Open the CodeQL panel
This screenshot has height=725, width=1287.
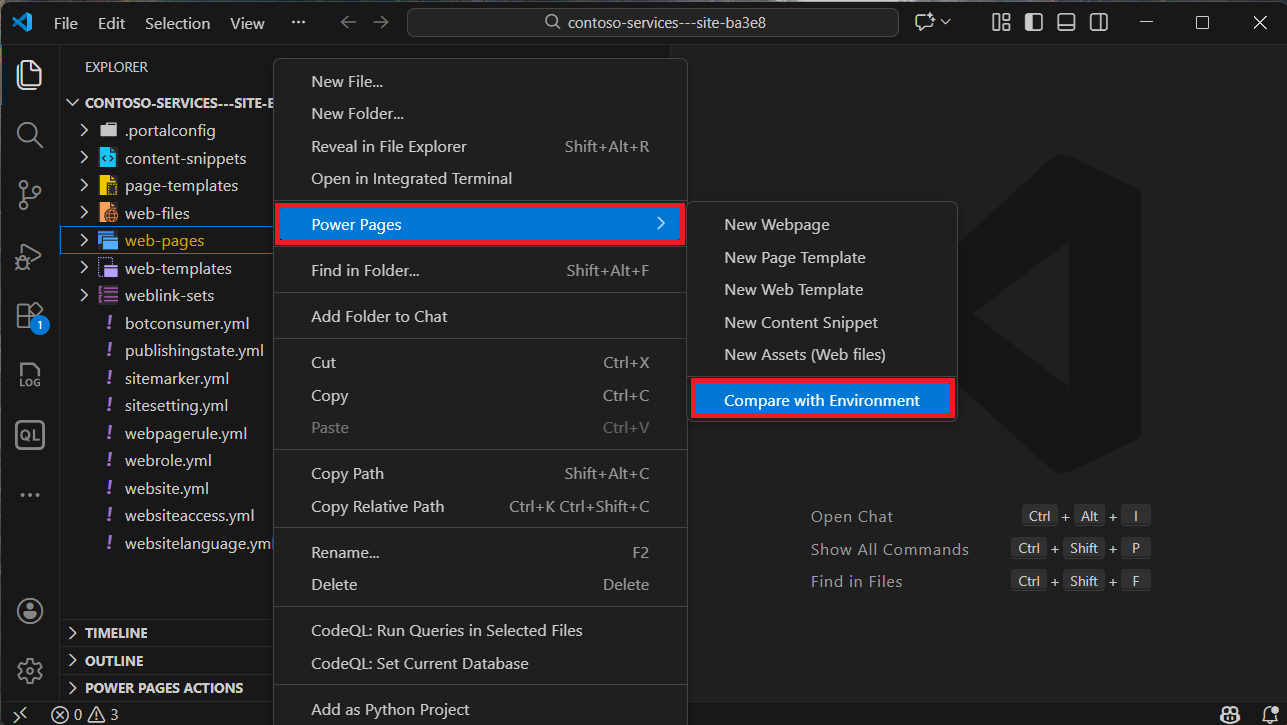29,435
